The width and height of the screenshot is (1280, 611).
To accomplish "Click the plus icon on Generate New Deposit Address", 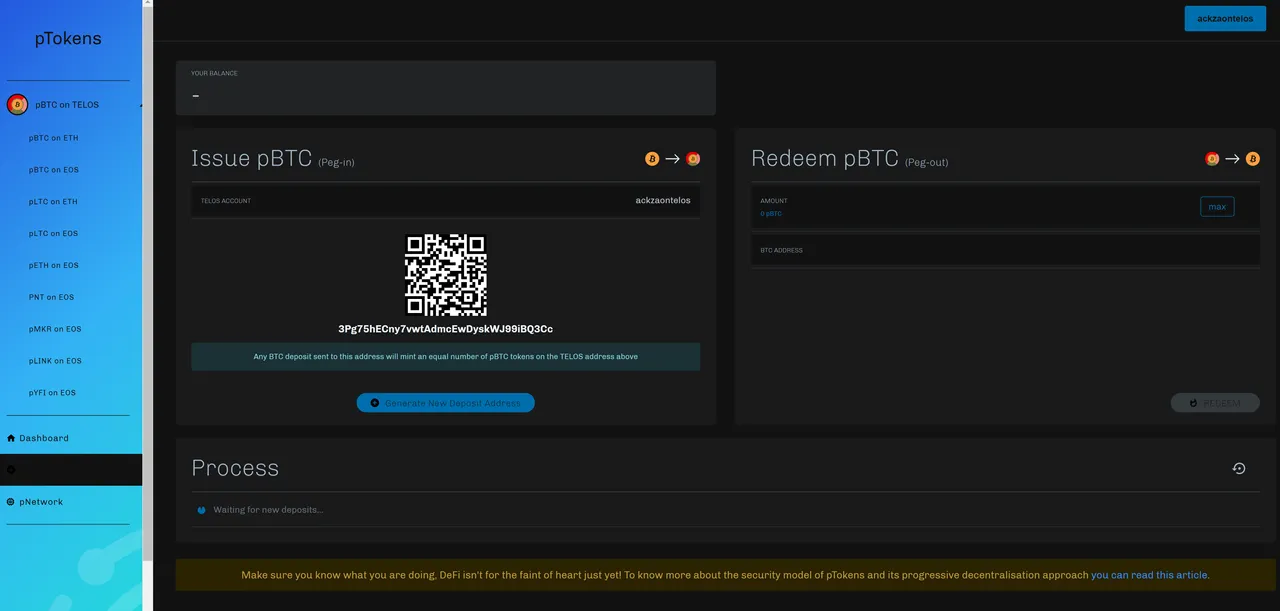I will coord(375,403).
